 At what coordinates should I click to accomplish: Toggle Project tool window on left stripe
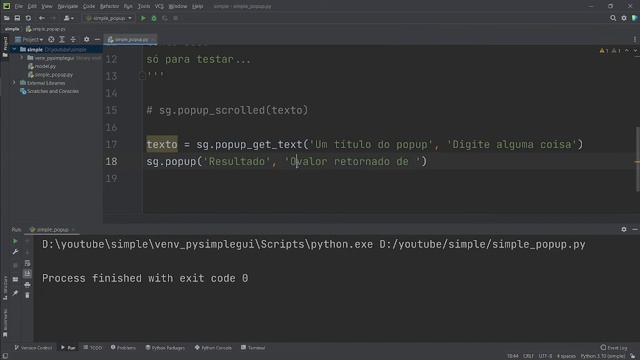[x=5, y=47]
